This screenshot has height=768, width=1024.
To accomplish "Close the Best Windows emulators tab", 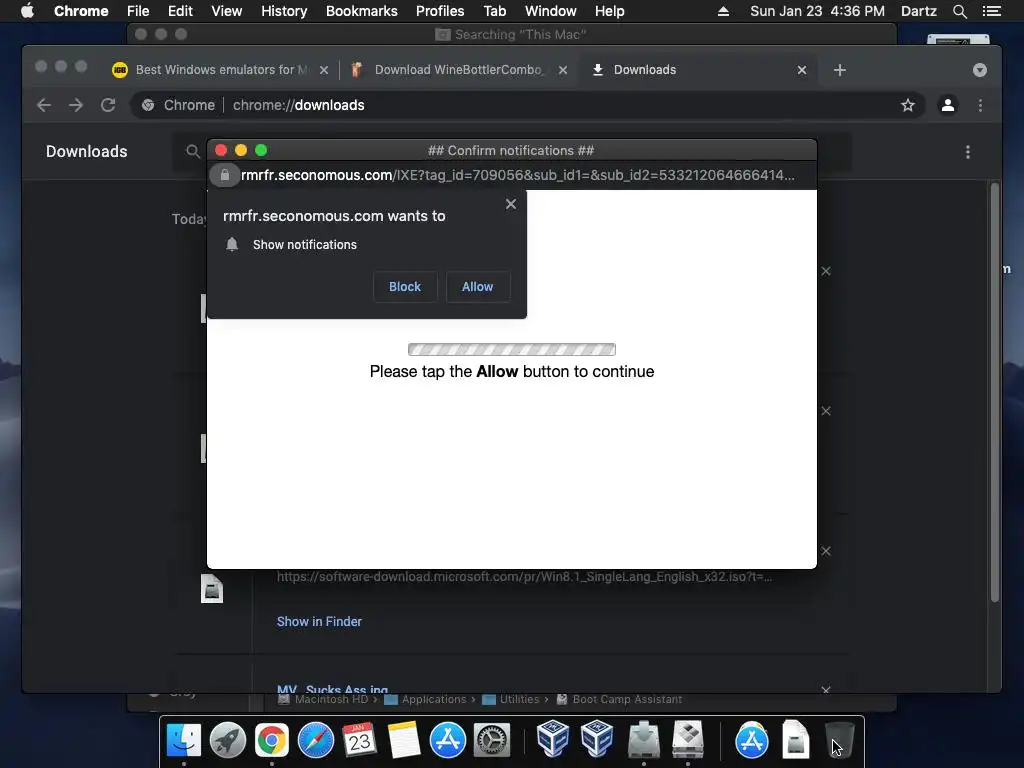I will click(324, 70).
